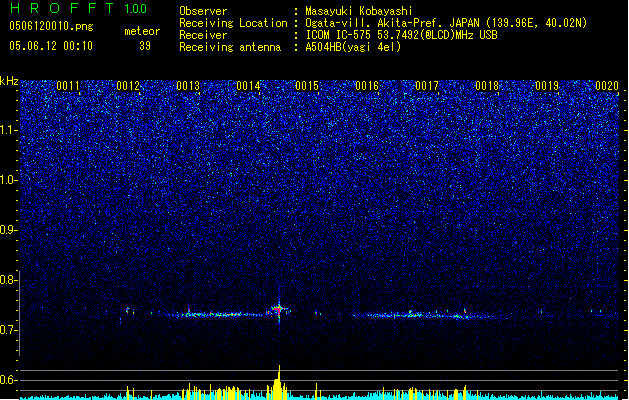Click the meteor count 39
Viewport: 629px width, 400px height.
click(x=145, y=46)
